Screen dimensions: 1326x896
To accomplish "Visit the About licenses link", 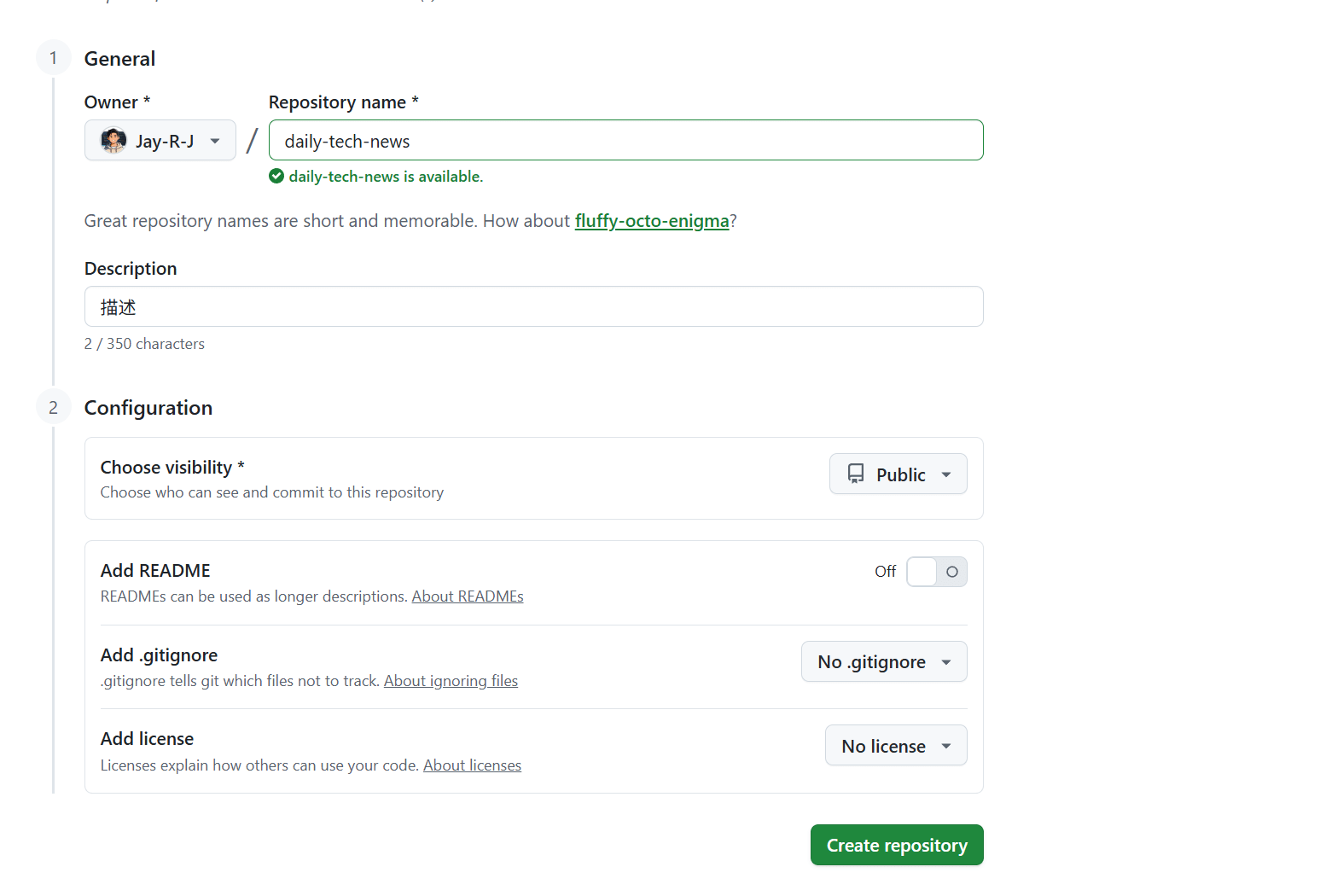I will coord(472,765).
